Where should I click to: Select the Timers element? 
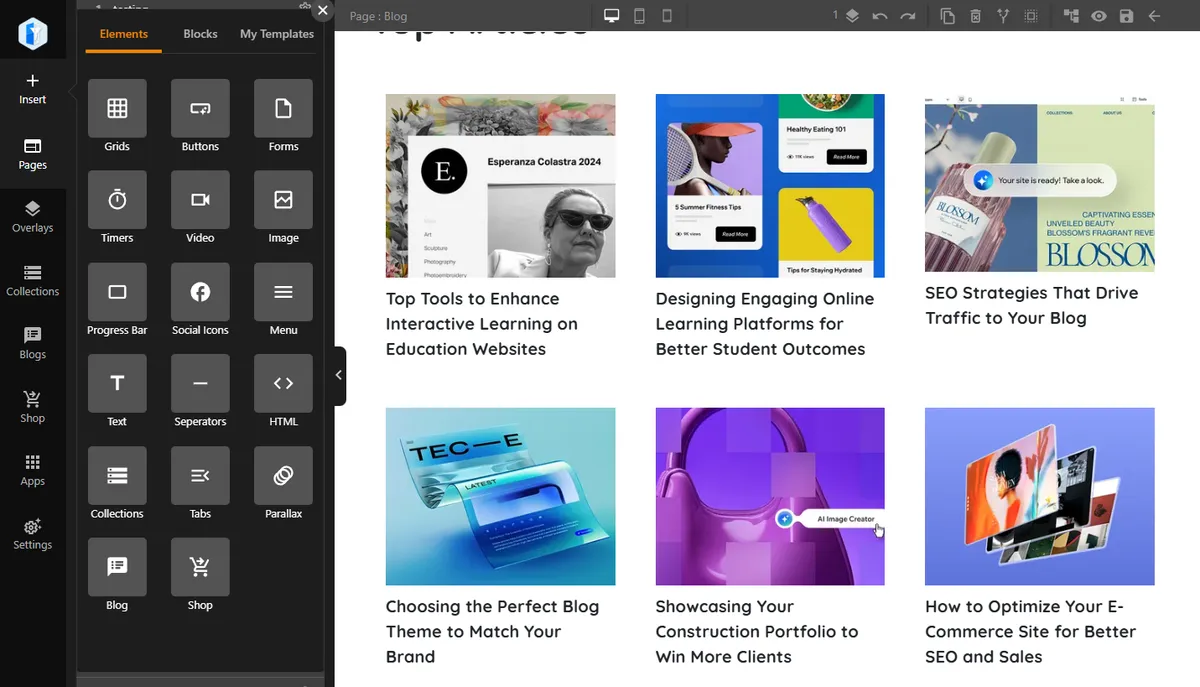[117, 200]
